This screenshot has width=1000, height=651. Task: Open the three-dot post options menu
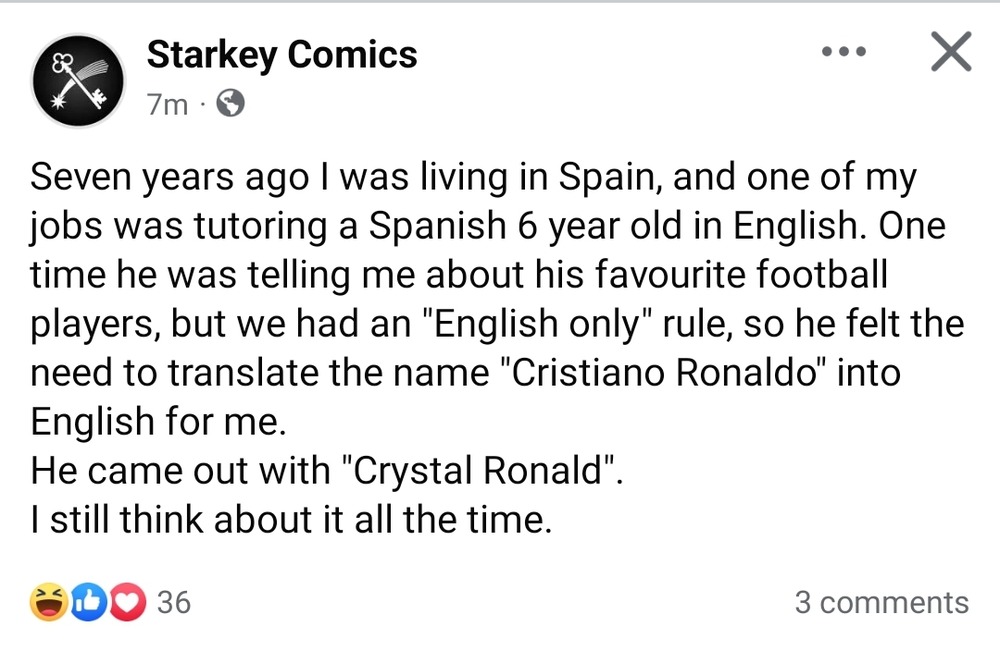pyautogui.click(x=844, y=51)
